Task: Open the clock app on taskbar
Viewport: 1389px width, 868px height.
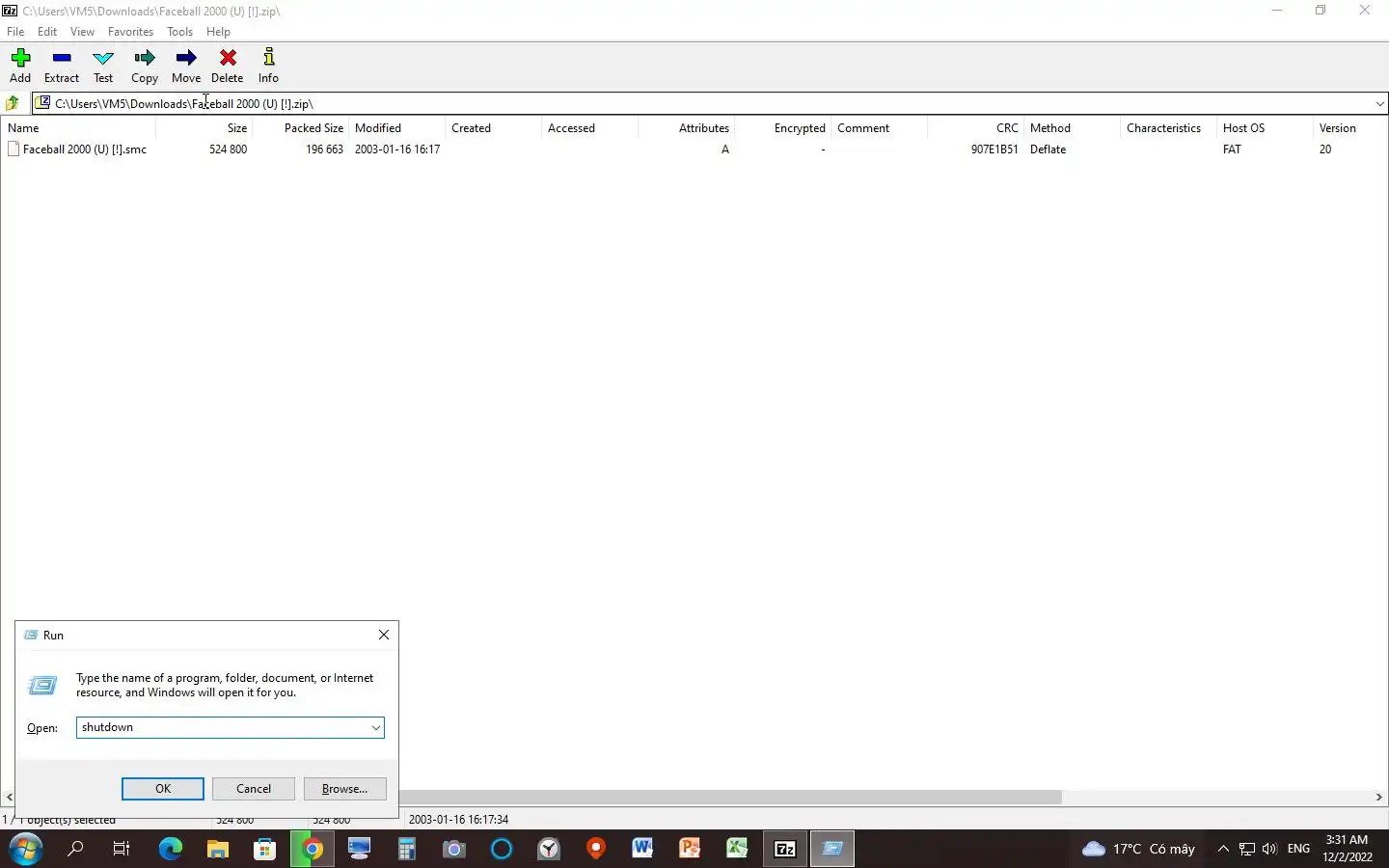Action: [548, 849]
